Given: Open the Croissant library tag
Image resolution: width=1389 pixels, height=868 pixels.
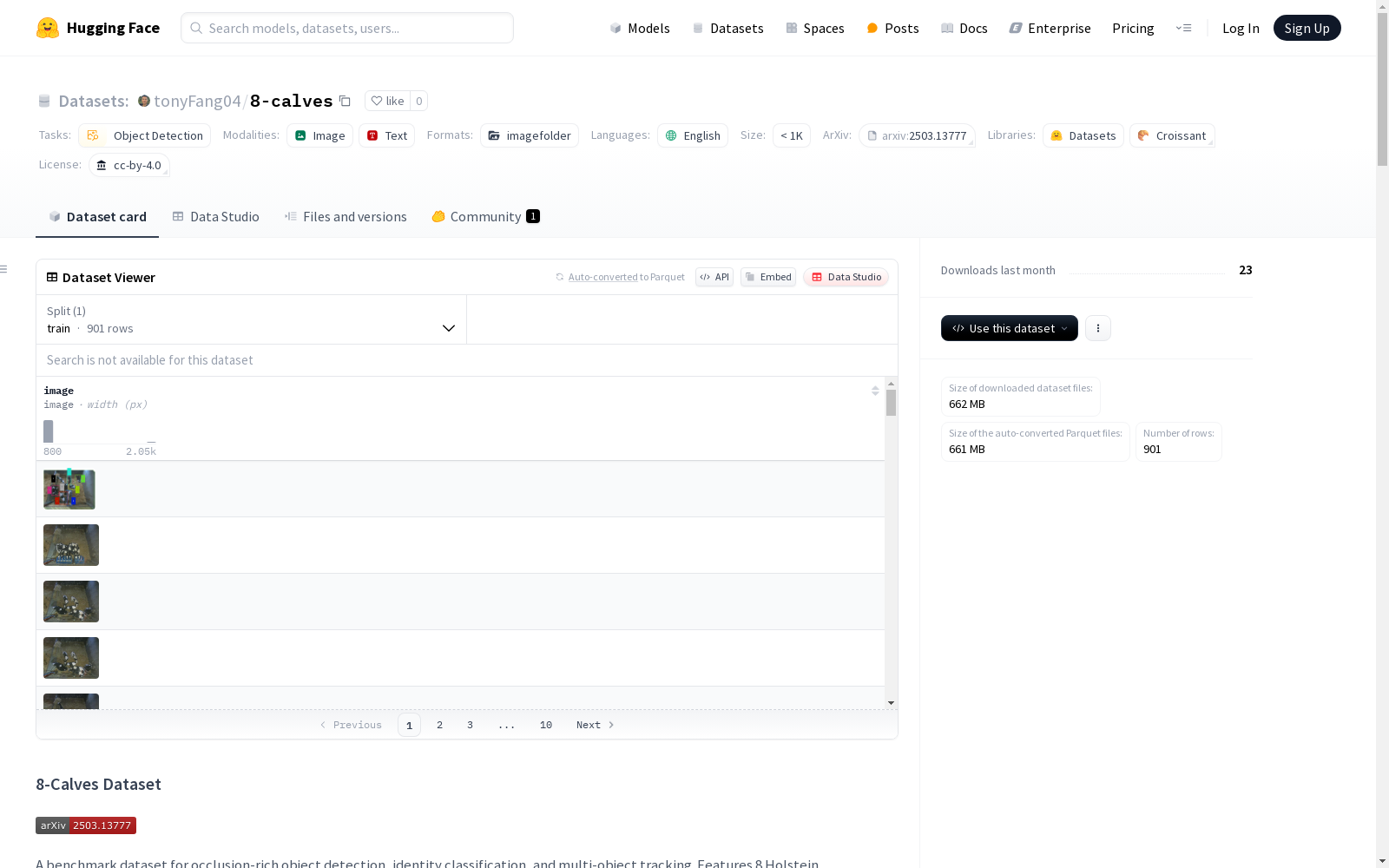Looking at the screenshot, I should coord(1172,135).
